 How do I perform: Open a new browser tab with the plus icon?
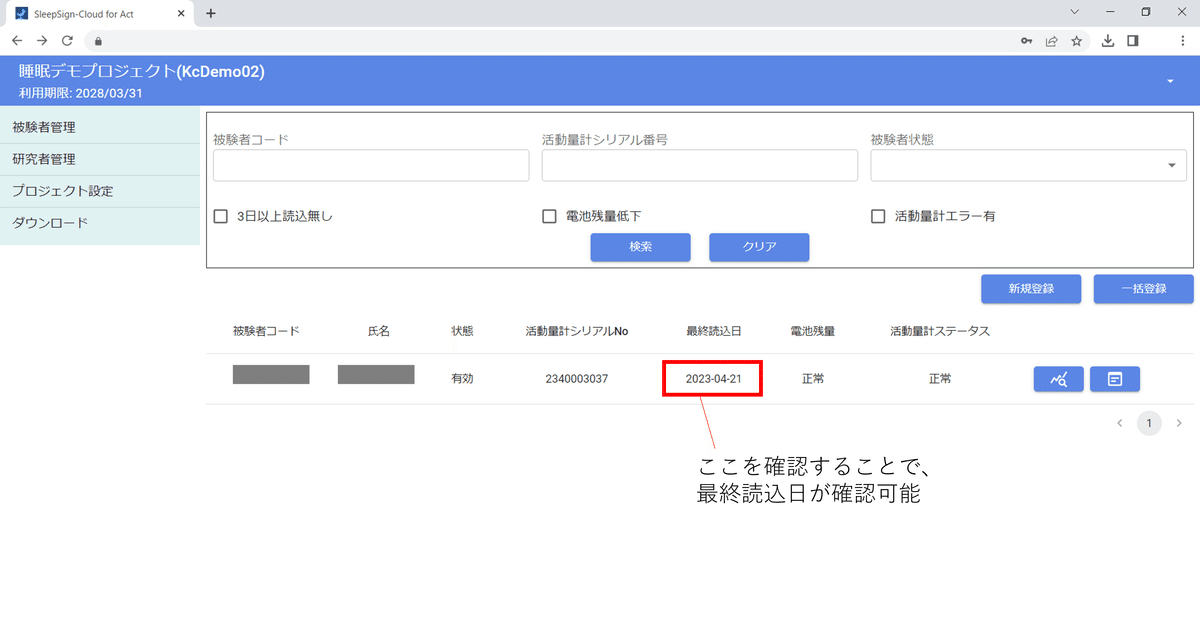pos(210,14)
